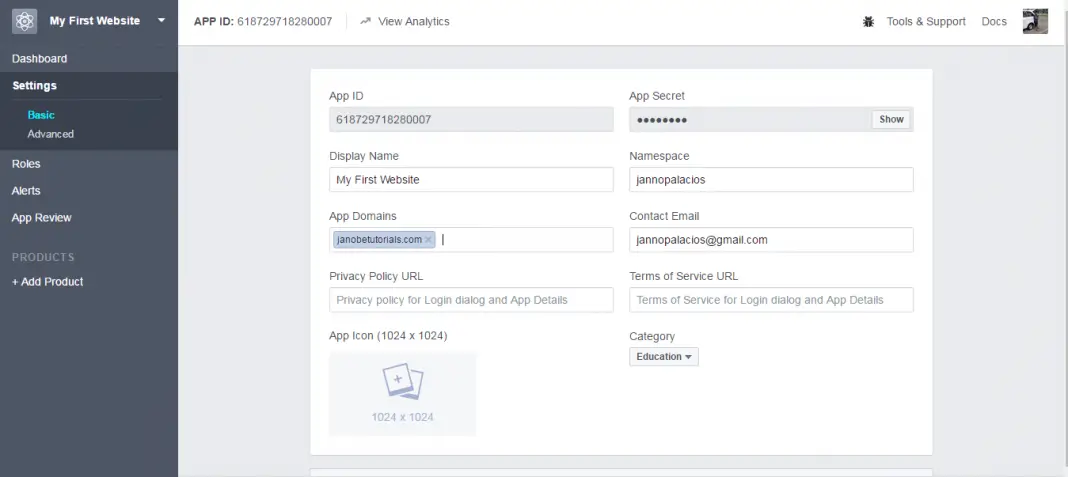
Task: Click the Contact Email input
Action: tap(771, 240)
